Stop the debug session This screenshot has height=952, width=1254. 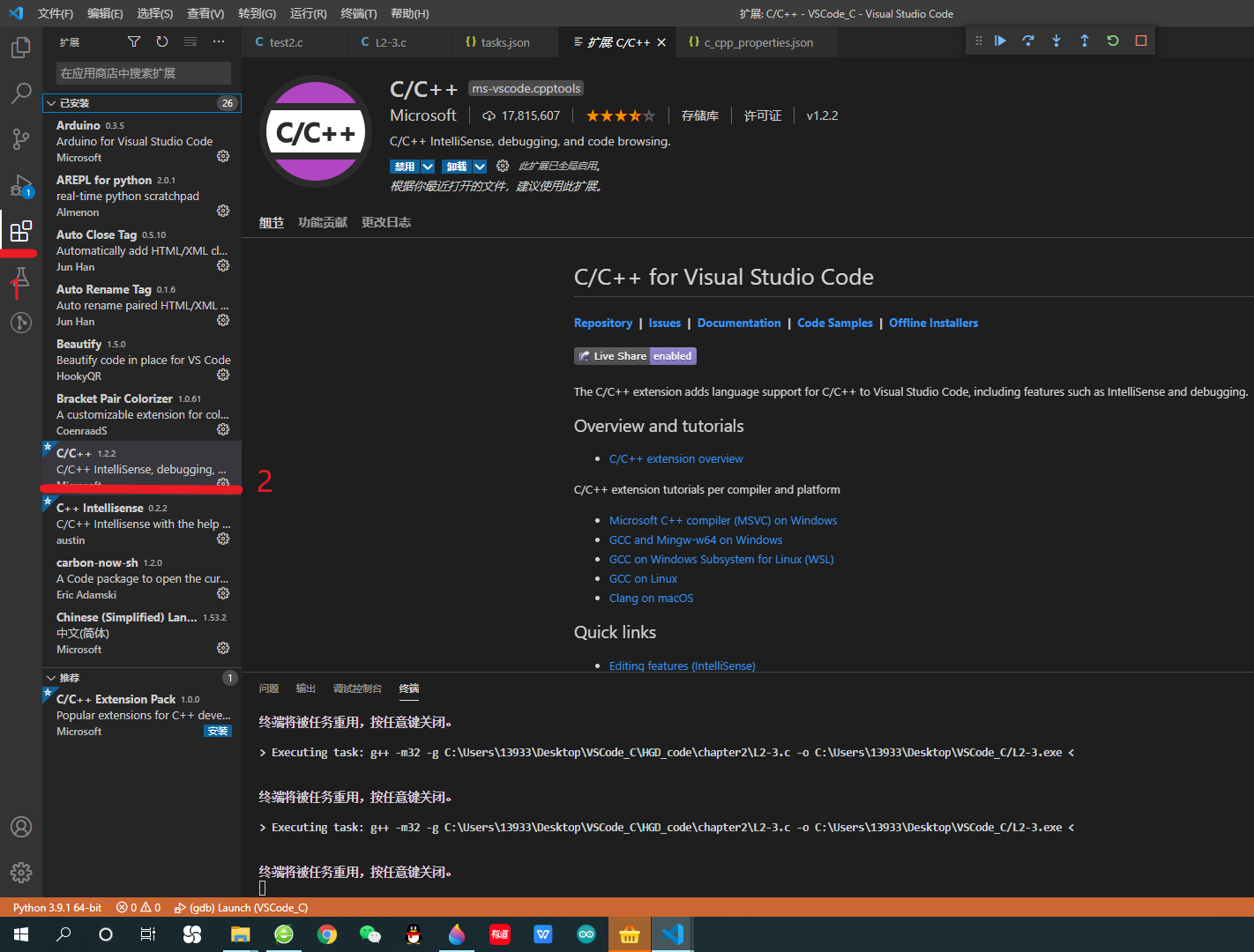tap(1141, 41)
